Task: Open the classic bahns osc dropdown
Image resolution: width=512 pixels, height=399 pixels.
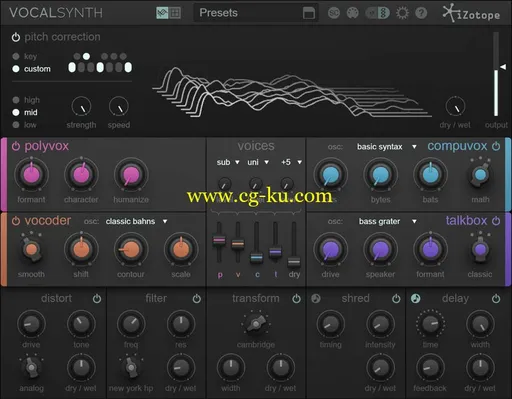Action: click(x=137, y=221)
